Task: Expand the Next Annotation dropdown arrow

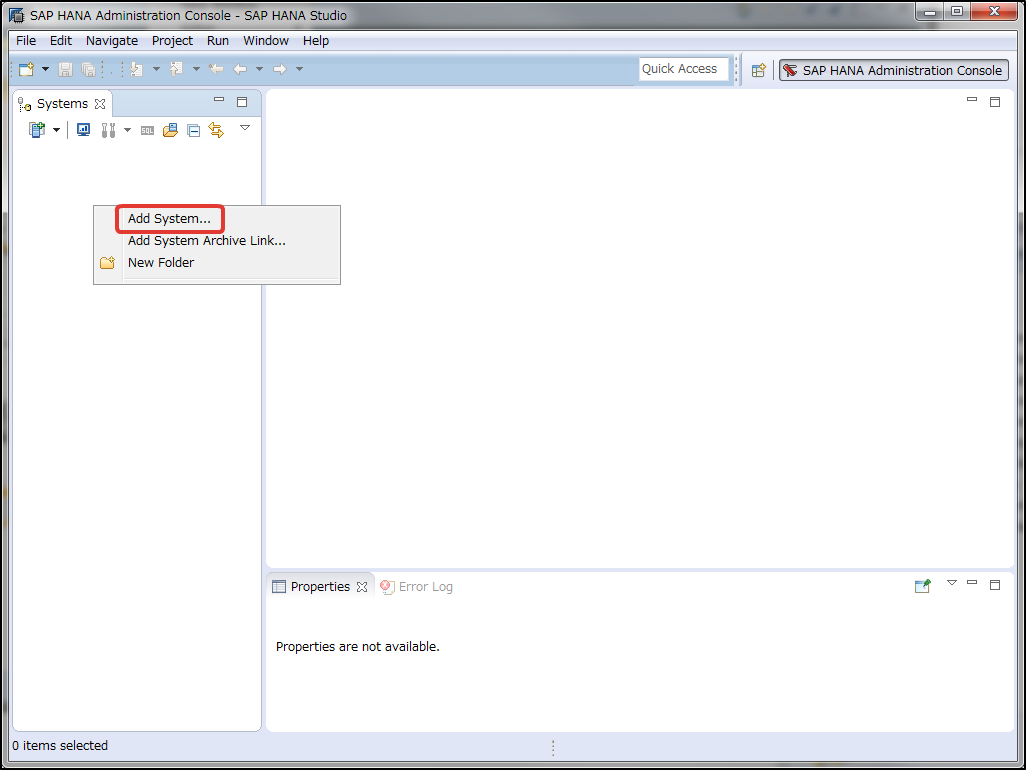Action: pos(156,69)
